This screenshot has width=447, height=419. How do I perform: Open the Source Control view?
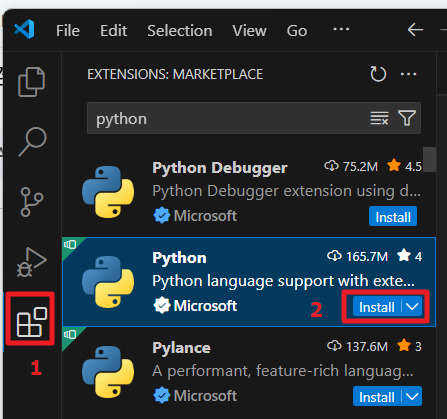32,202
